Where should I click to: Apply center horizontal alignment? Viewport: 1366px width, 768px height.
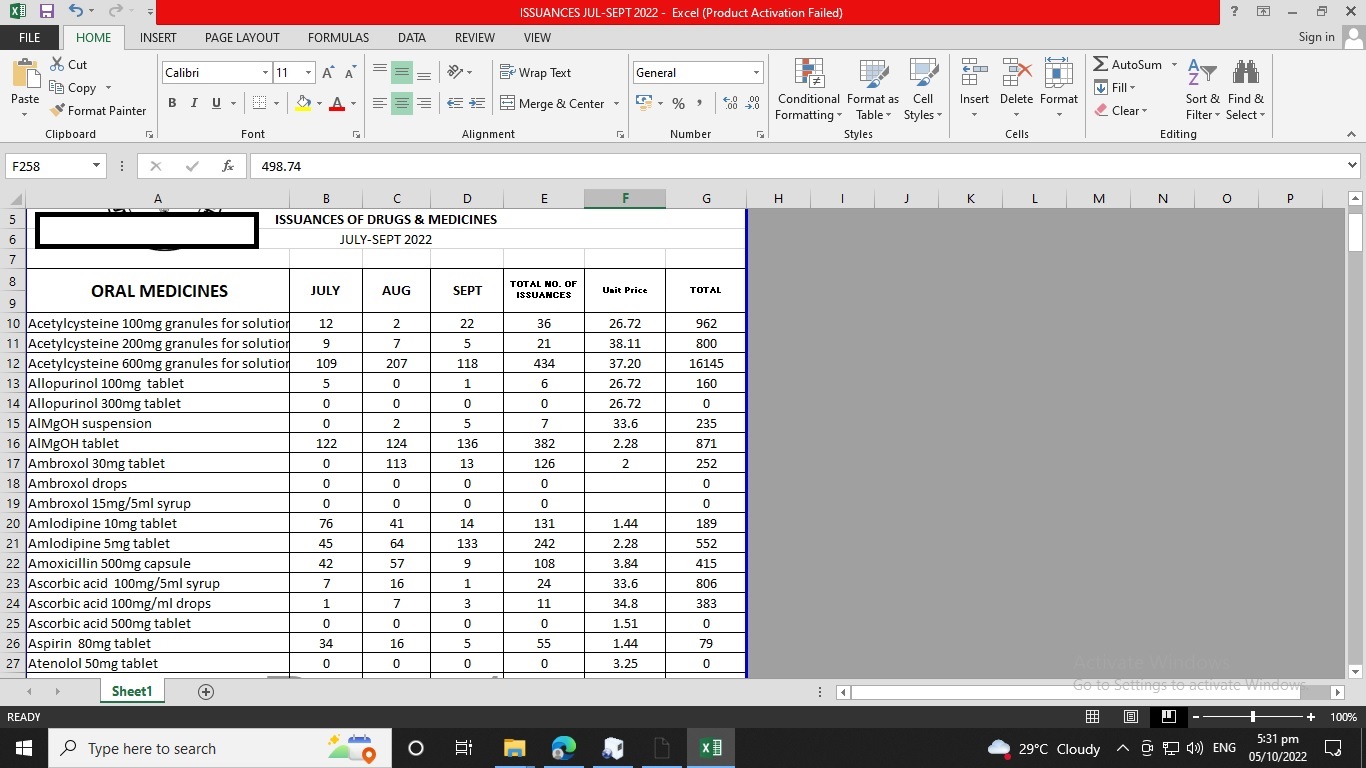point(401,103)
